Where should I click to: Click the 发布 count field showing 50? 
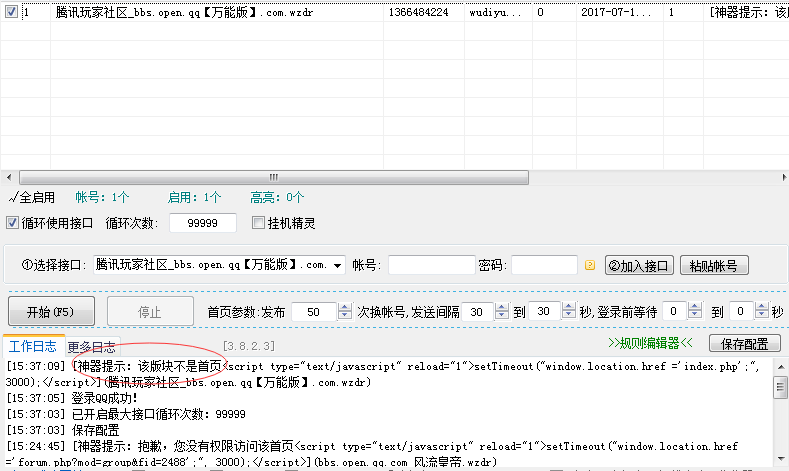point(313,312)
